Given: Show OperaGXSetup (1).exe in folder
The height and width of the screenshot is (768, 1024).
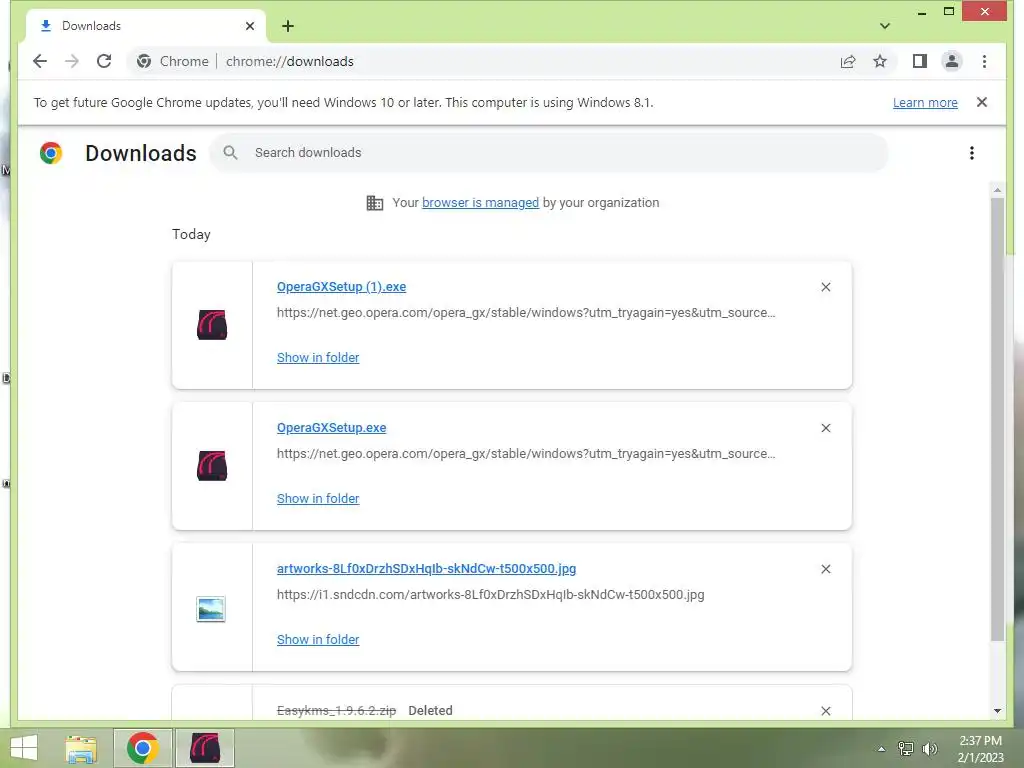Looking at the screenshot, I should (318, 357).
